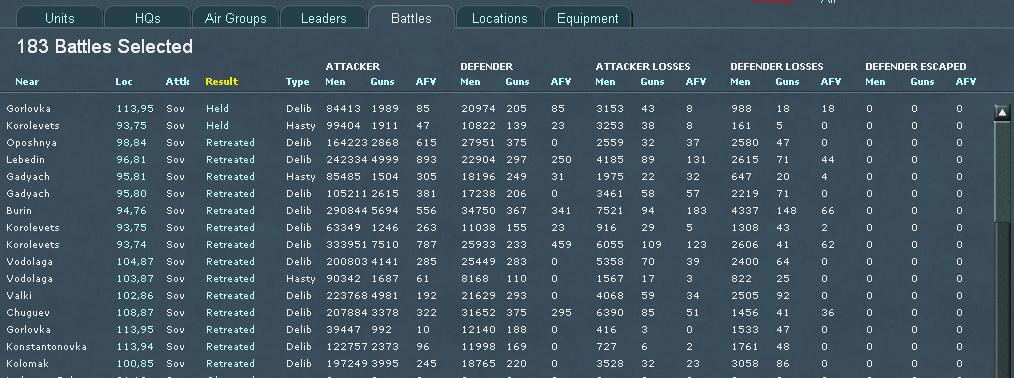1014x378 pixels.
Task: Select the Burin battle name
Action: [x=19, y=210]
